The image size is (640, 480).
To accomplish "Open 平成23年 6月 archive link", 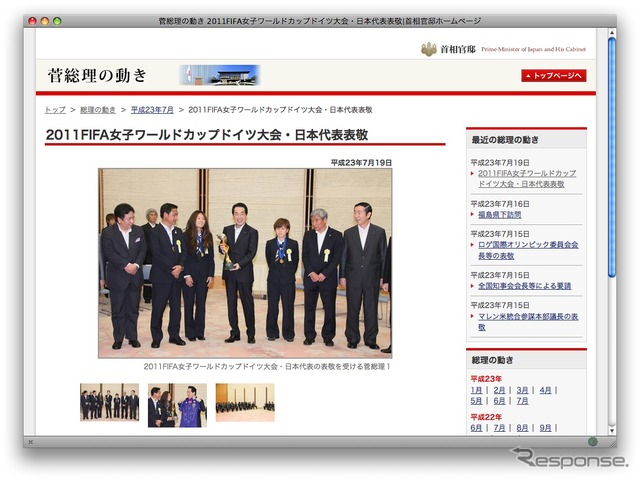I will [499, 401].
